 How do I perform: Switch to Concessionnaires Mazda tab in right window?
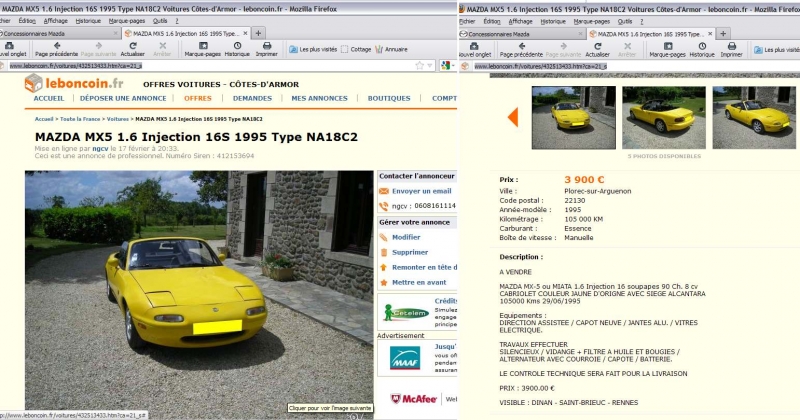click(x=521, y=34)
